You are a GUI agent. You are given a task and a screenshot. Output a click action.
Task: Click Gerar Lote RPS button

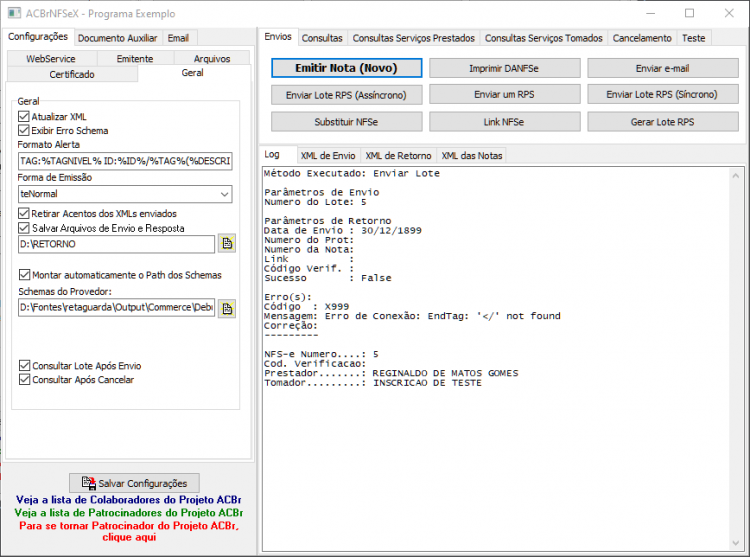point(662,122)
